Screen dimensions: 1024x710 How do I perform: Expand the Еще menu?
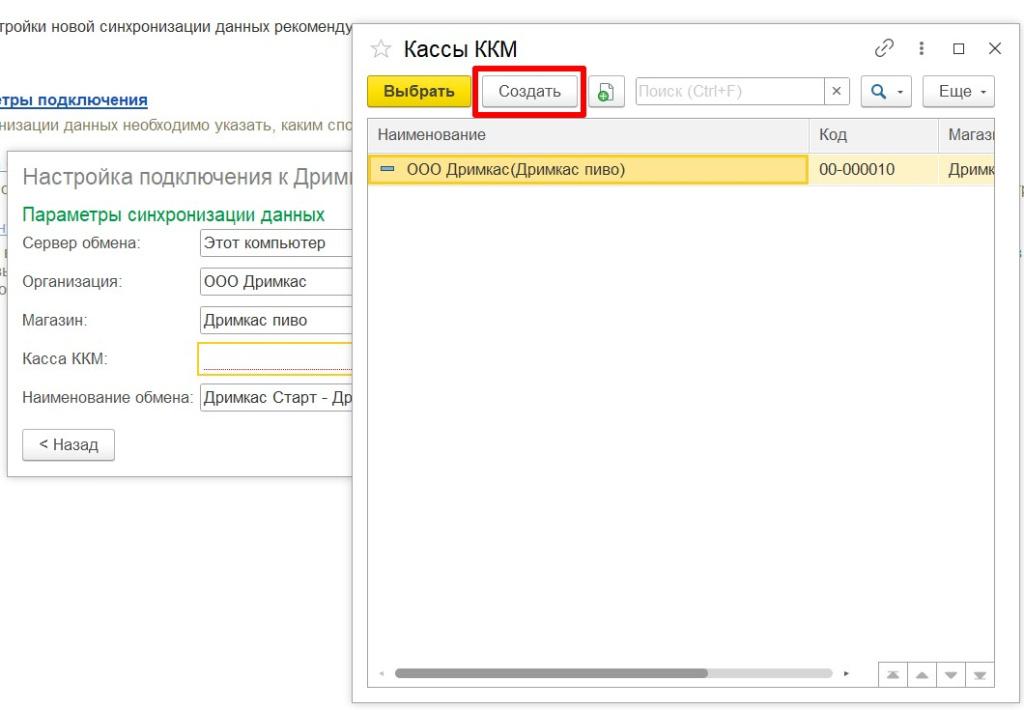click(x=957, y=91)
